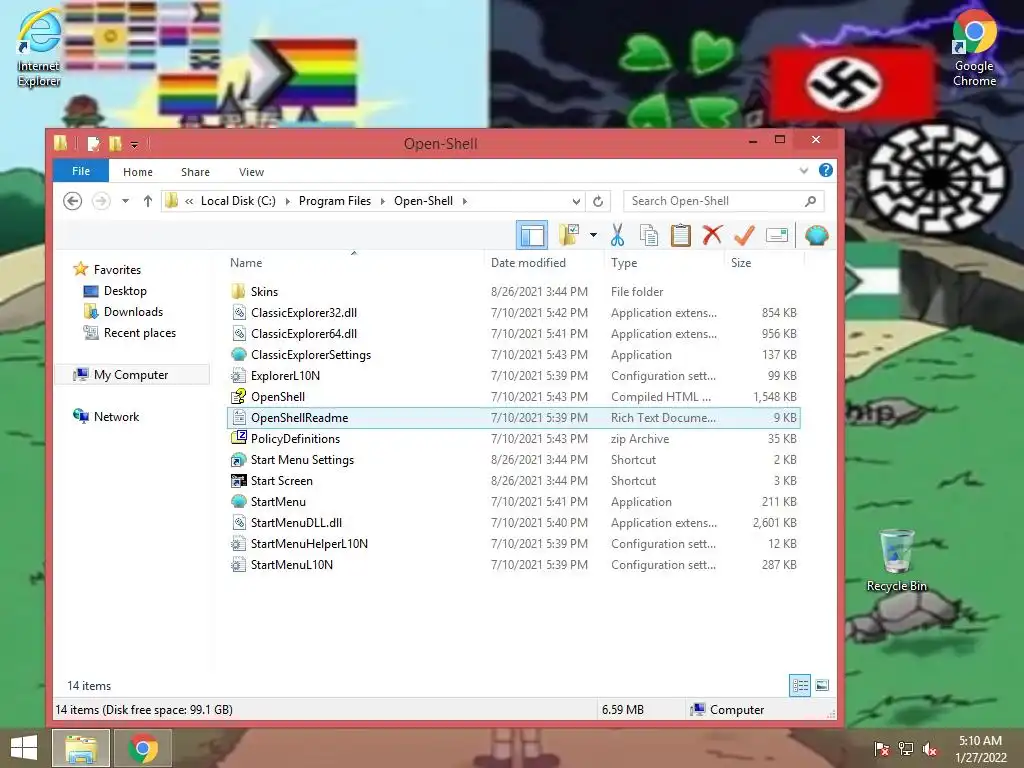This screenshot has width=1024, height=768.
Task: Click the Copy toolbar icon
Action: pyautogui.click(x=648, y=235)
